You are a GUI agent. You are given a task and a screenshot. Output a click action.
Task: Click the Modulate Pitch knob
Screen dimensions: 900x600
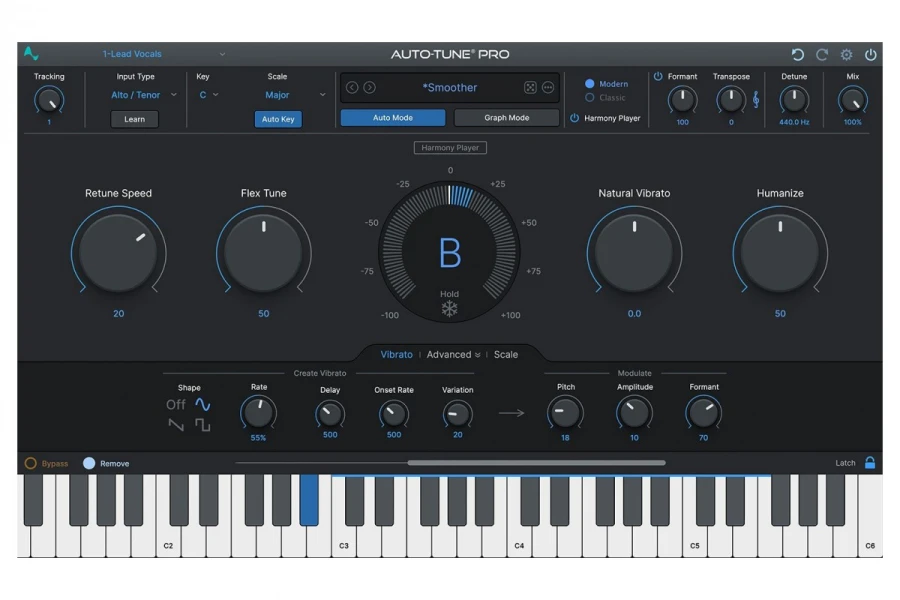pyautogui.click(x=565, y=413)
